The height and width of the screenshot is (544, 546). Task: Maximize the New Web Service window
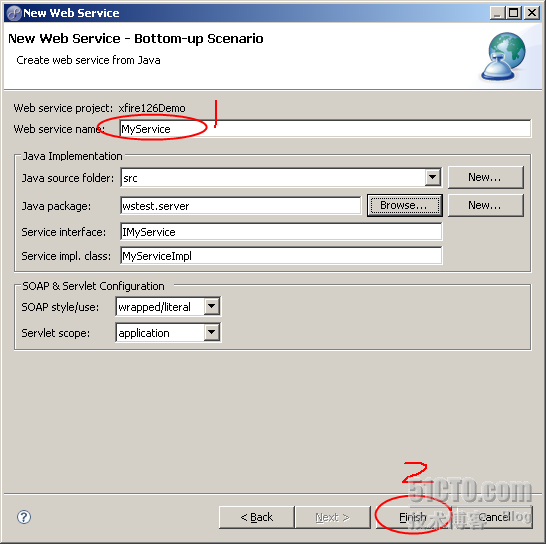tap(514, 13)
